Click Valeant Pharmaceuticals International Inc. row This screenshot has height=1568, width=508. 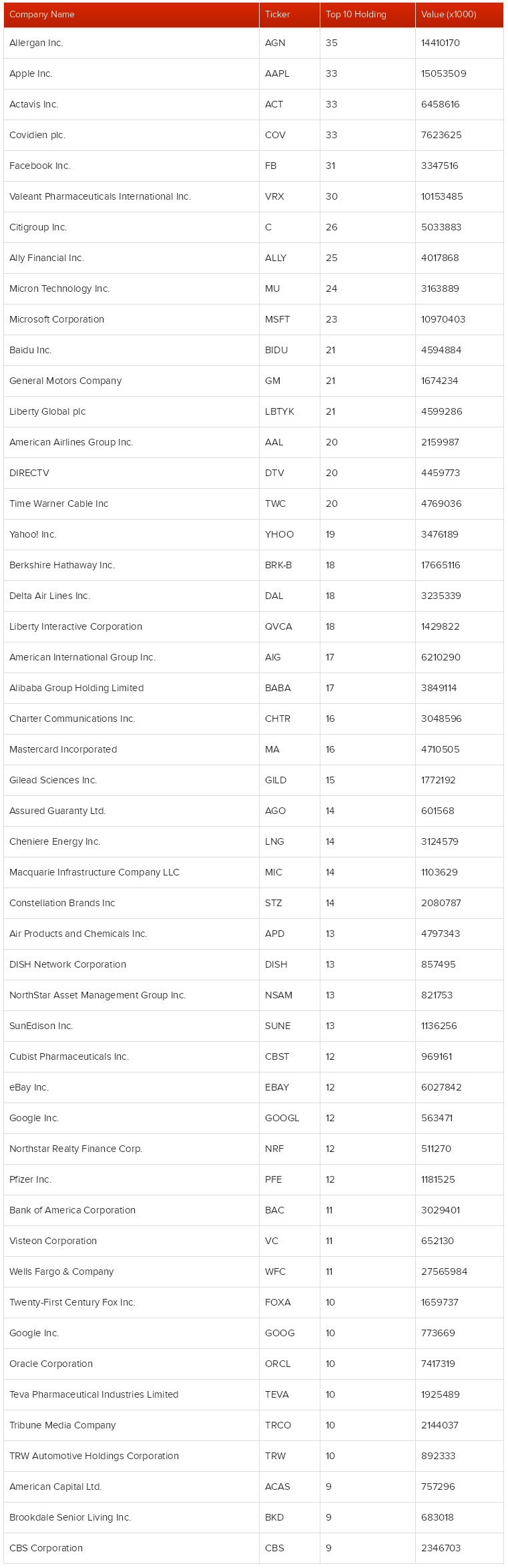click(x=254, y=196)
